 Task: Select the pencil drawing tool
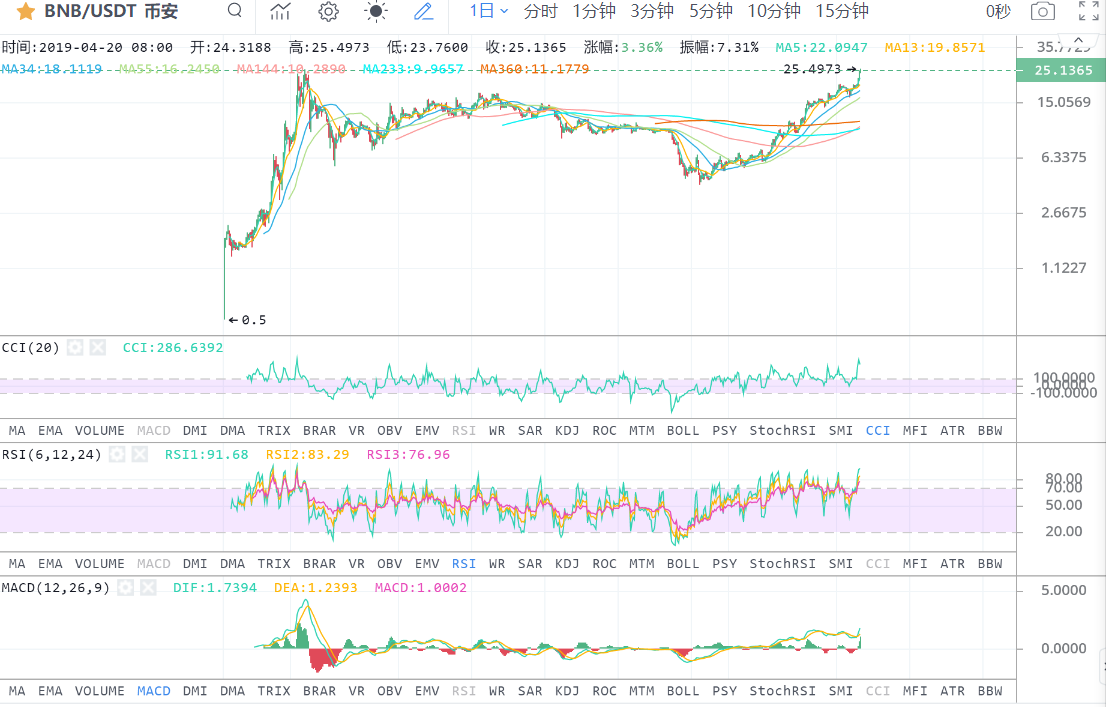(423, 12)
